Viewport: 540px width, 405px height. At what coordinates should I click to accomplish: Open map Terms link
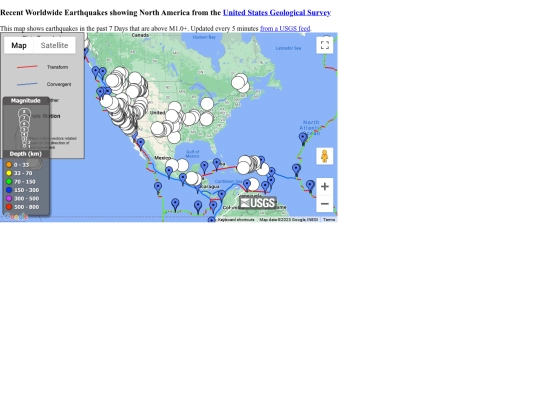329,219
